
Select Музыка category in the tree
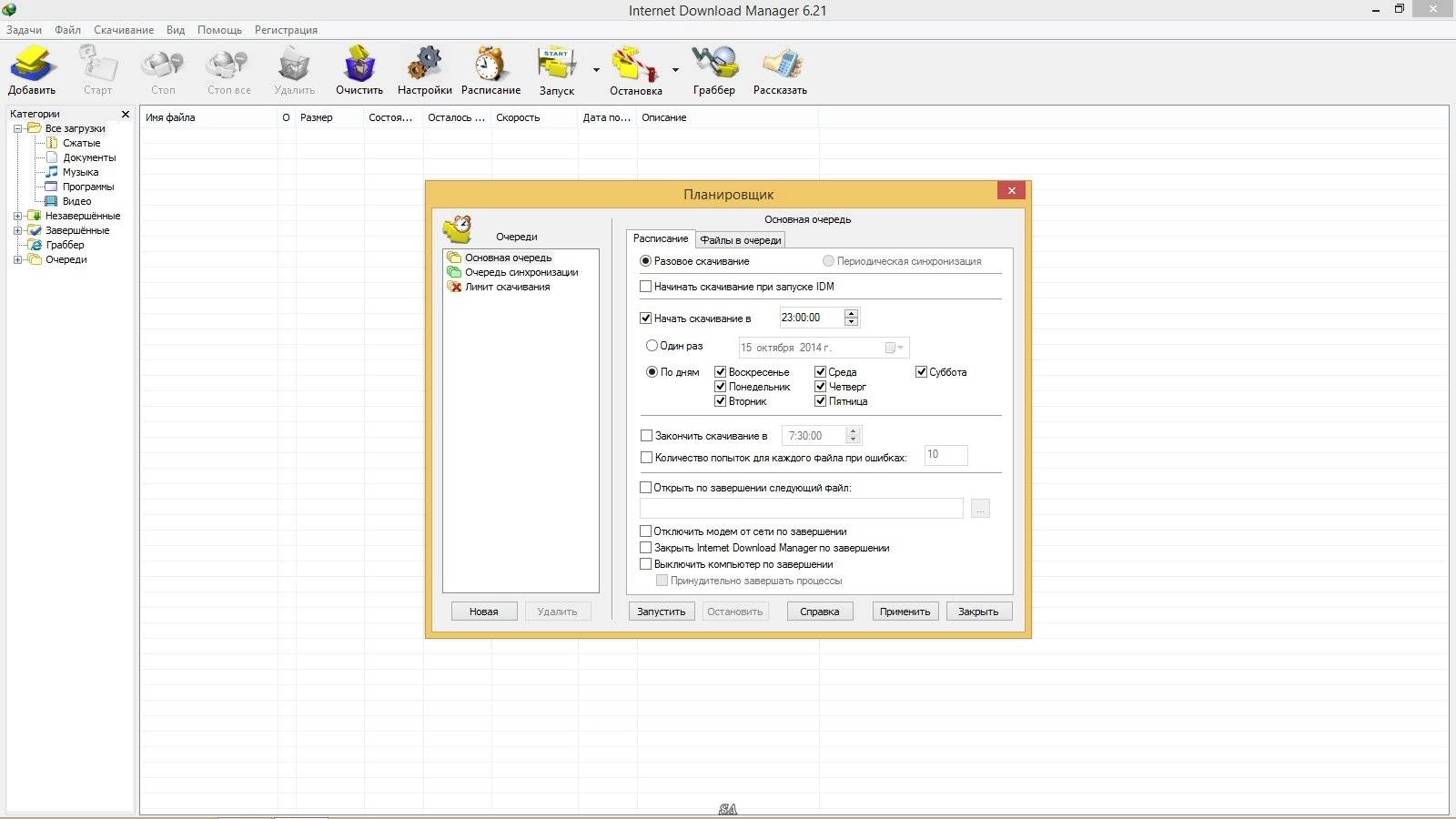click(x=80, y=172)
